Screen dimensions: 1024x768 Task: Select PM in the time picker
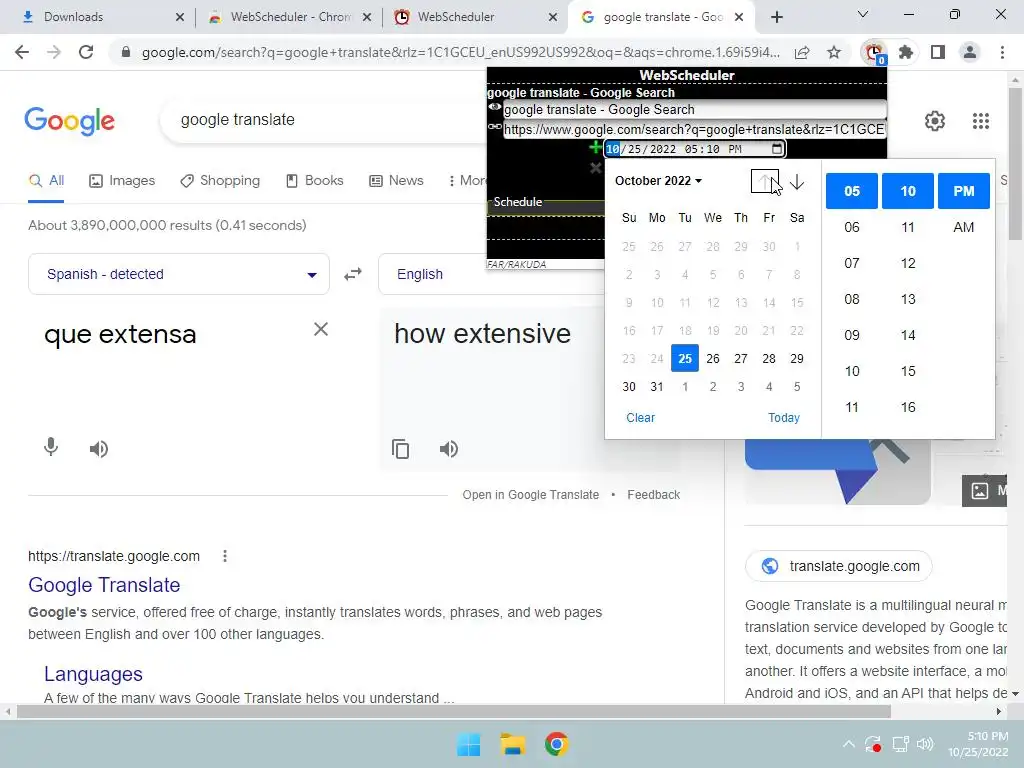point(963,191)
